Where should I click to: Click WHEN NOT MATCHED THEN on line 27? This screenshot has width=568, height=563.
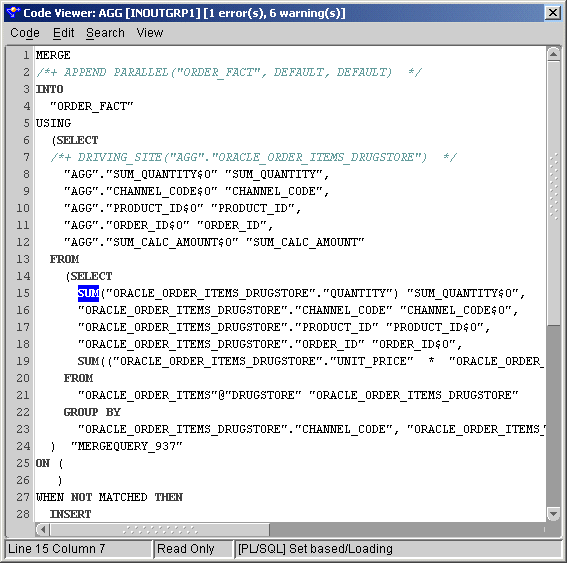tap(109, 497)
